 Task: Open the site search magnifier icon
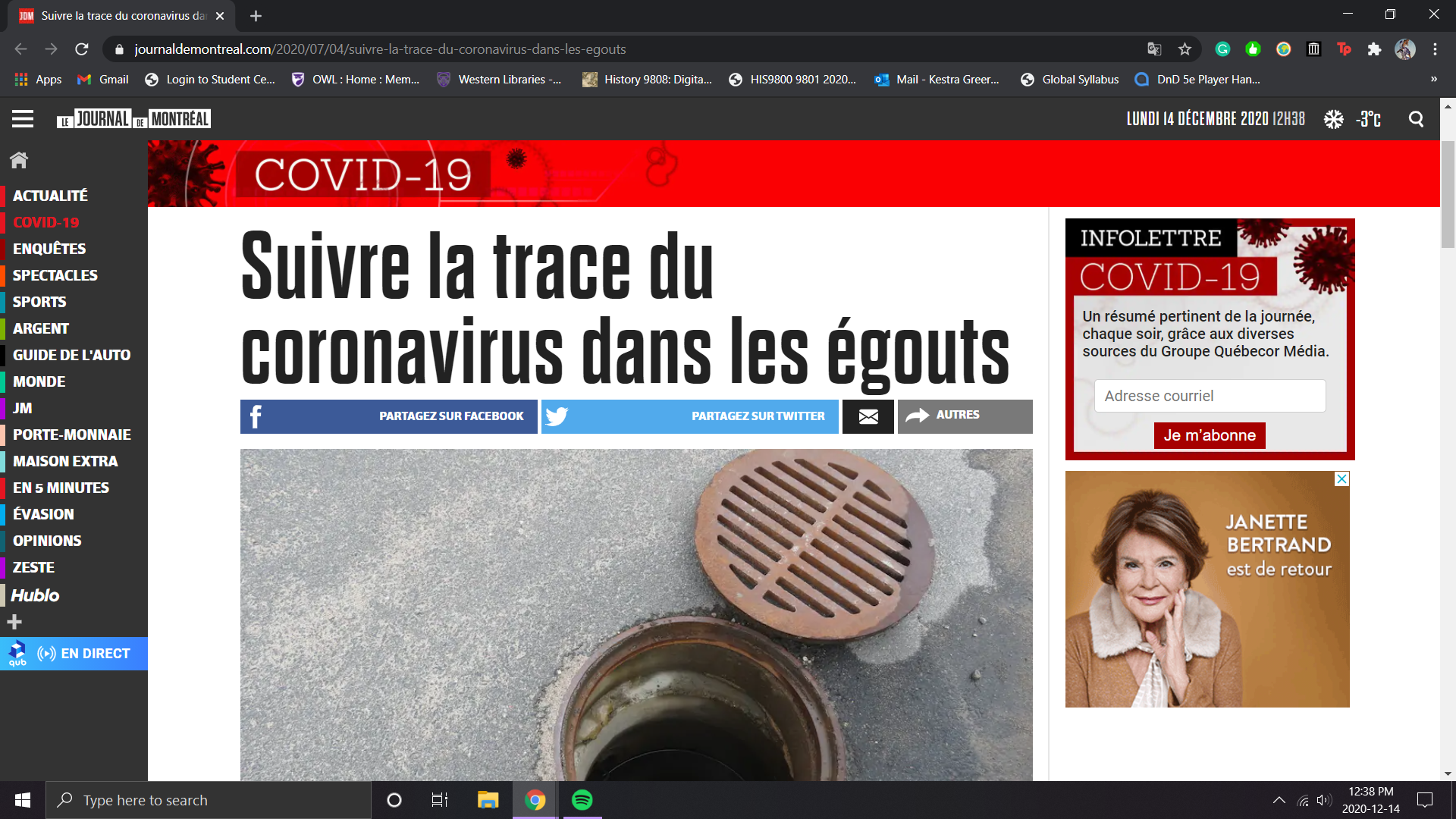coord(1416,119)
